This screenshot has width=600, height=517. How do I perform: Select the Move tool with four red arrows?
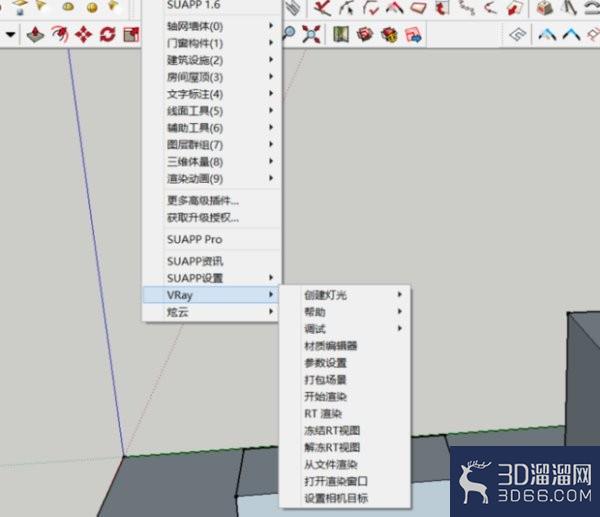click(x=84, y=35)
